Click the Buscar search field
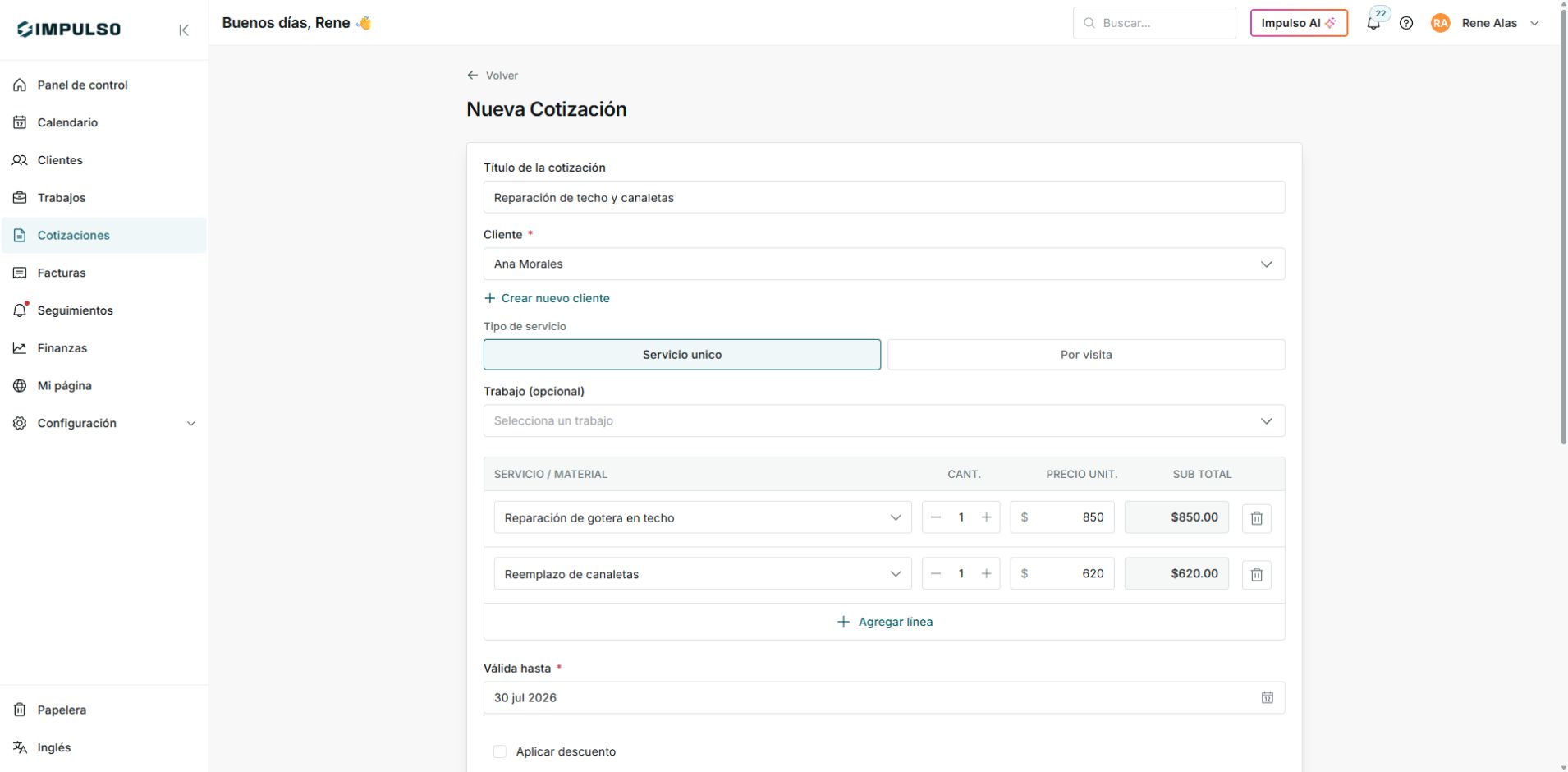 1154,23
